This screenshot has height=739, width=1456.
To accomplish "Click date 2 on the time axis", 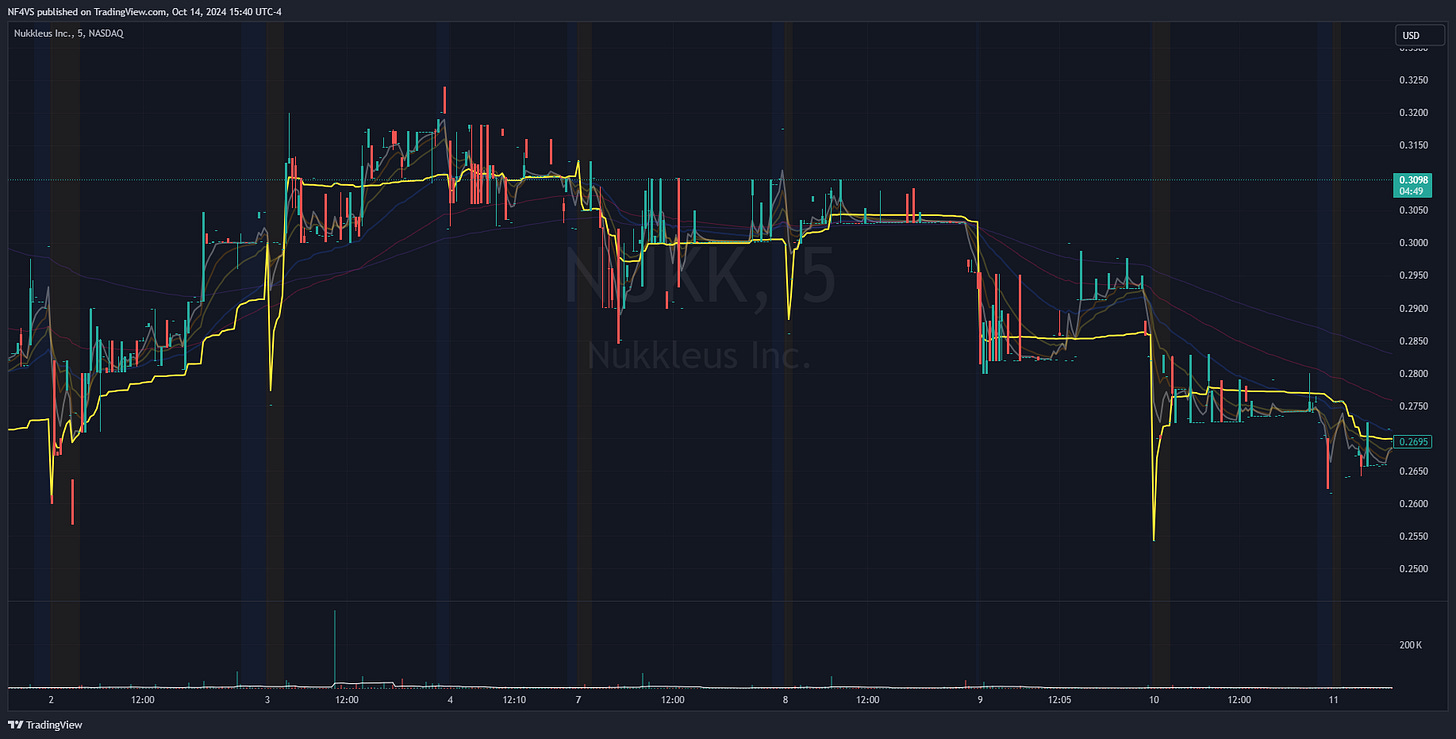I will coord(50,700).
